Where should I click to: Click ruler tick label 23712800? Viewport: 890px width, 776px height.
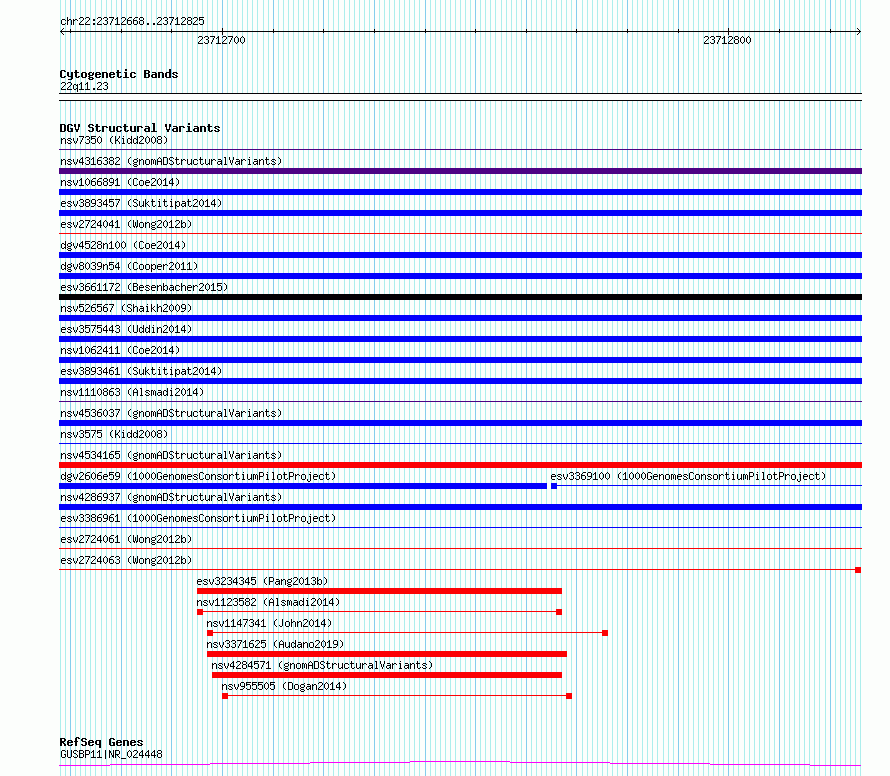click(x=727, y=40)
